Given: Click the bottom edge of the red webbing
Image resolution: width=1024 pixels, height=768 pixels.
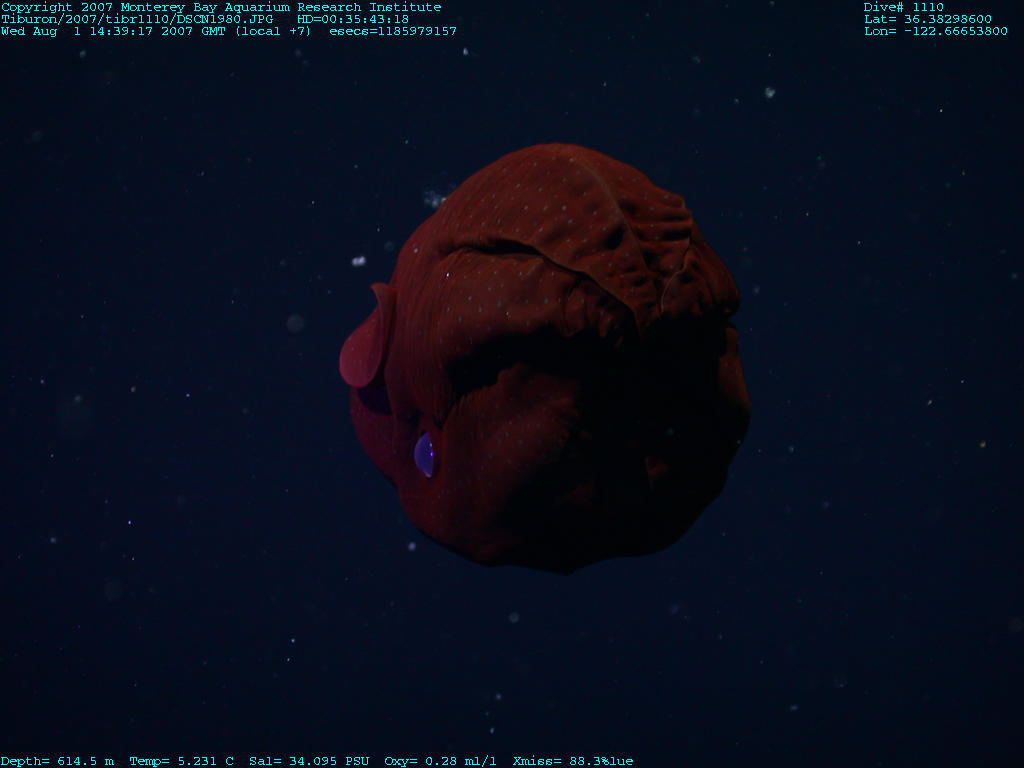Looking at the screenshot, I should coord(570,562).
